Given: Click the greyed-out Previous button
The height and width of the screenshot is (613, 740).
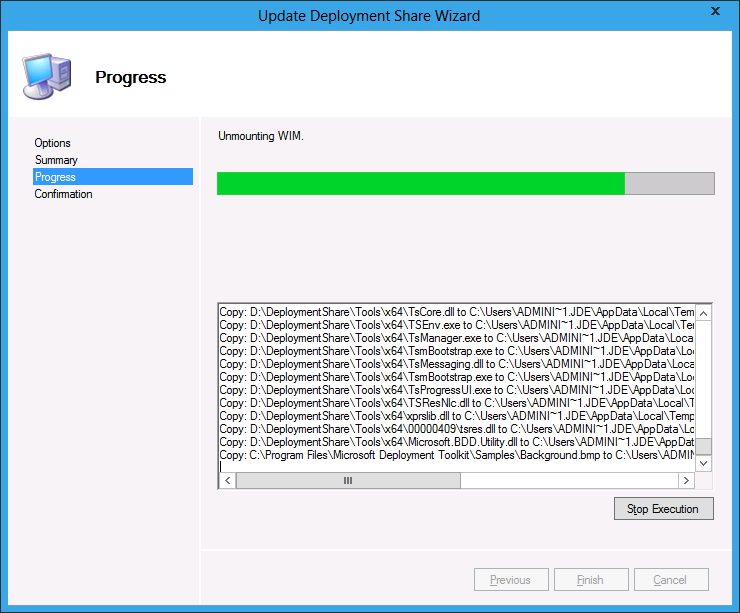Looking at the screenshot, I should pyautogui.click(x=510, y=580).
